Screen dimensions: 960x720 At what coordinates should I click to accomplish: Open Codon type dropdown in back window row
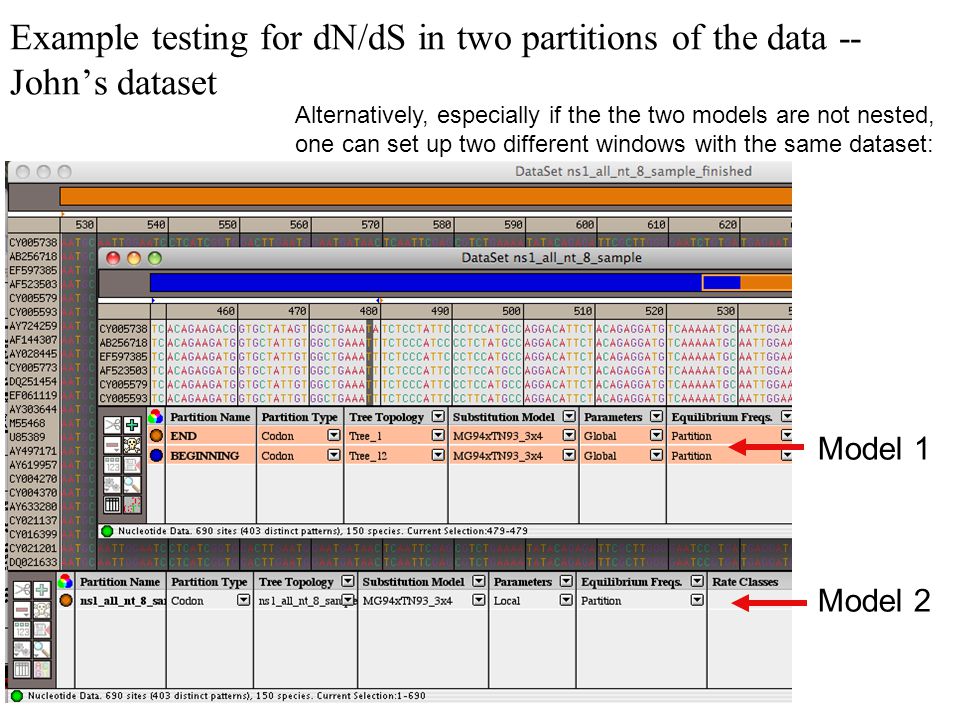[x=244, y=601]
